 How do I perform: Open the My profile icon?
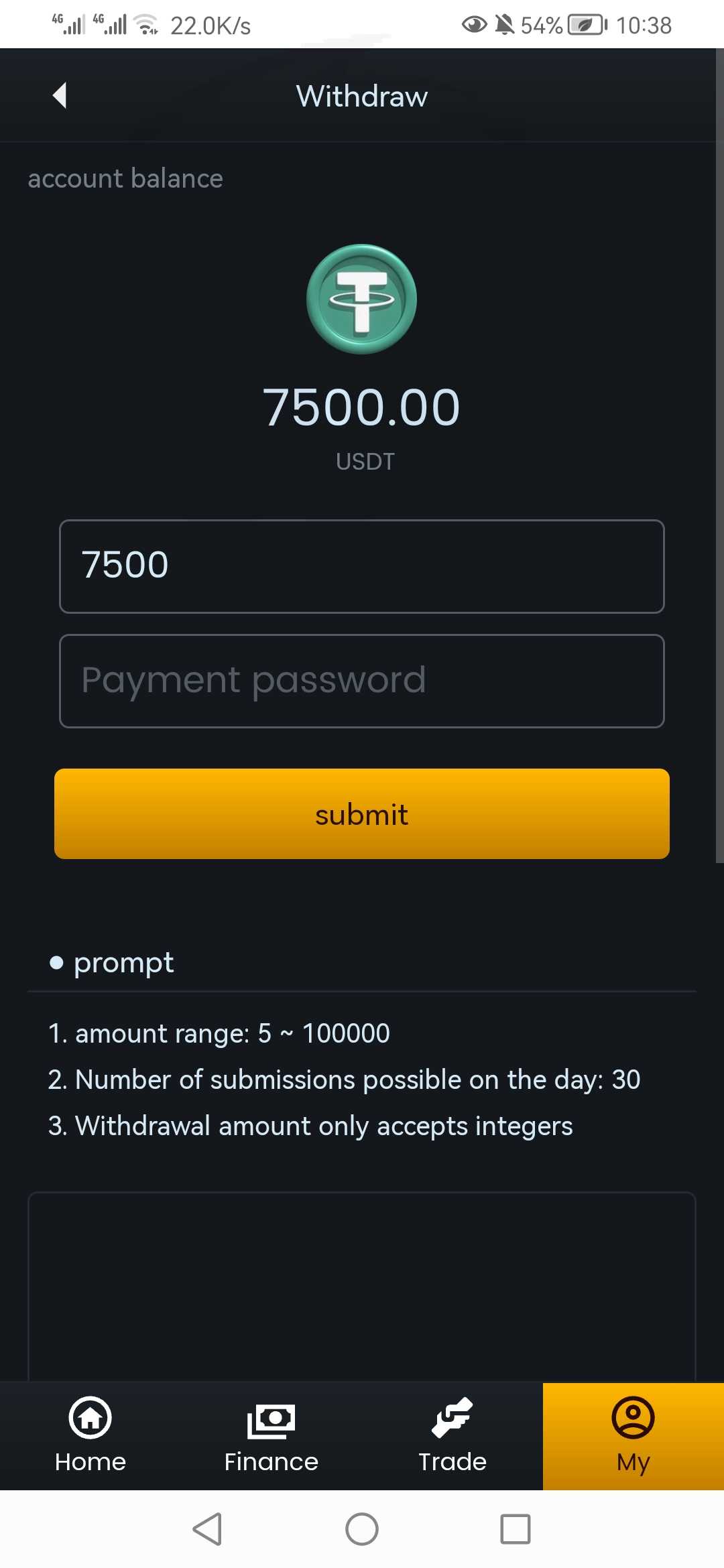pyautogui.click(x=633, y=1417)
